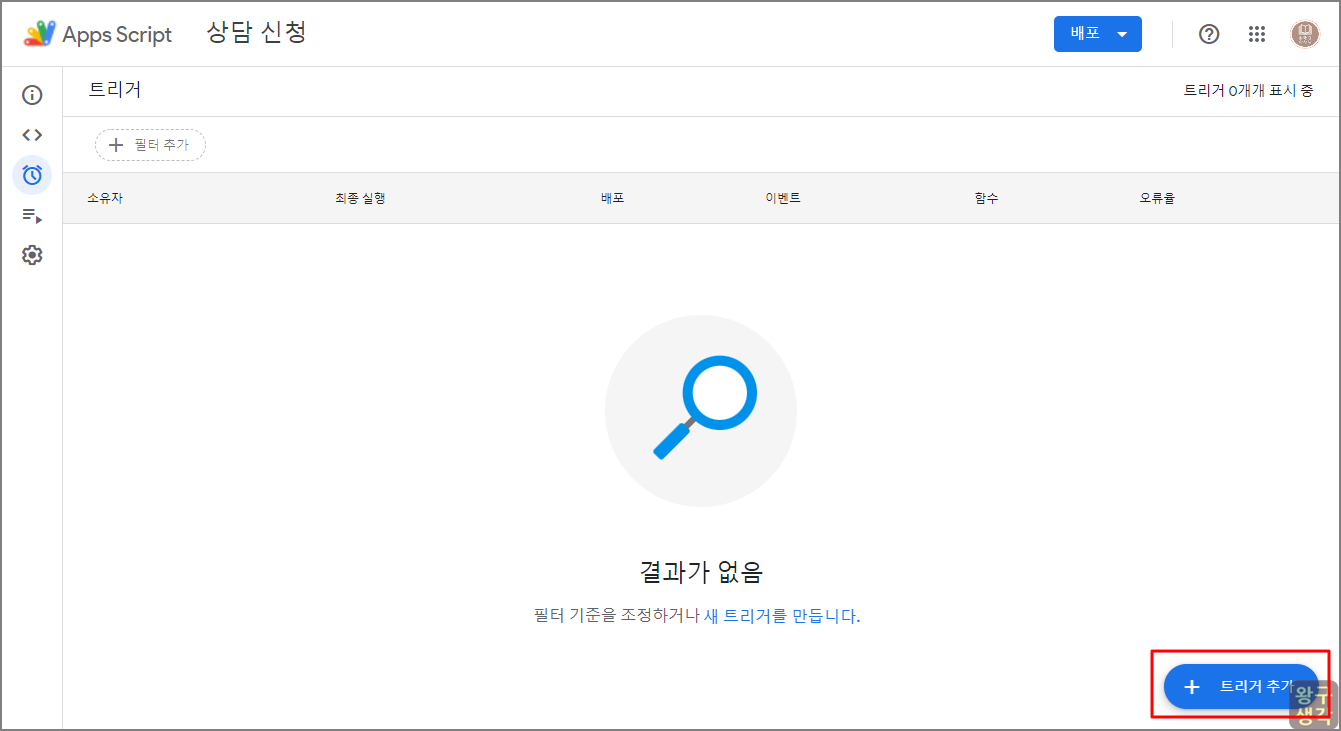Click the 배포 column header
The width and height of the screenshot is (1341, 731).
tap(612, 198)
